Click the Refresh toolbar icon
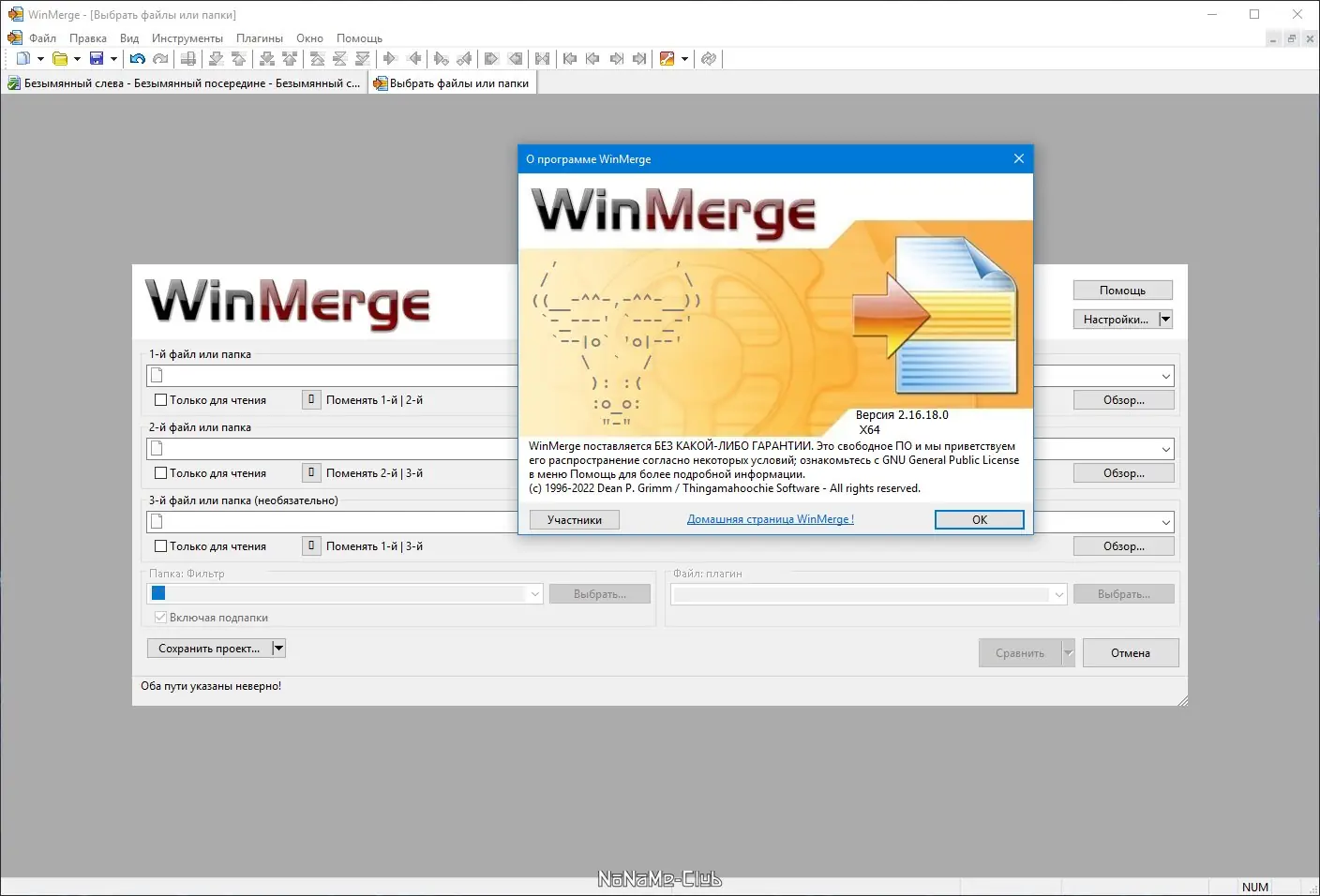 pos(709,59)
